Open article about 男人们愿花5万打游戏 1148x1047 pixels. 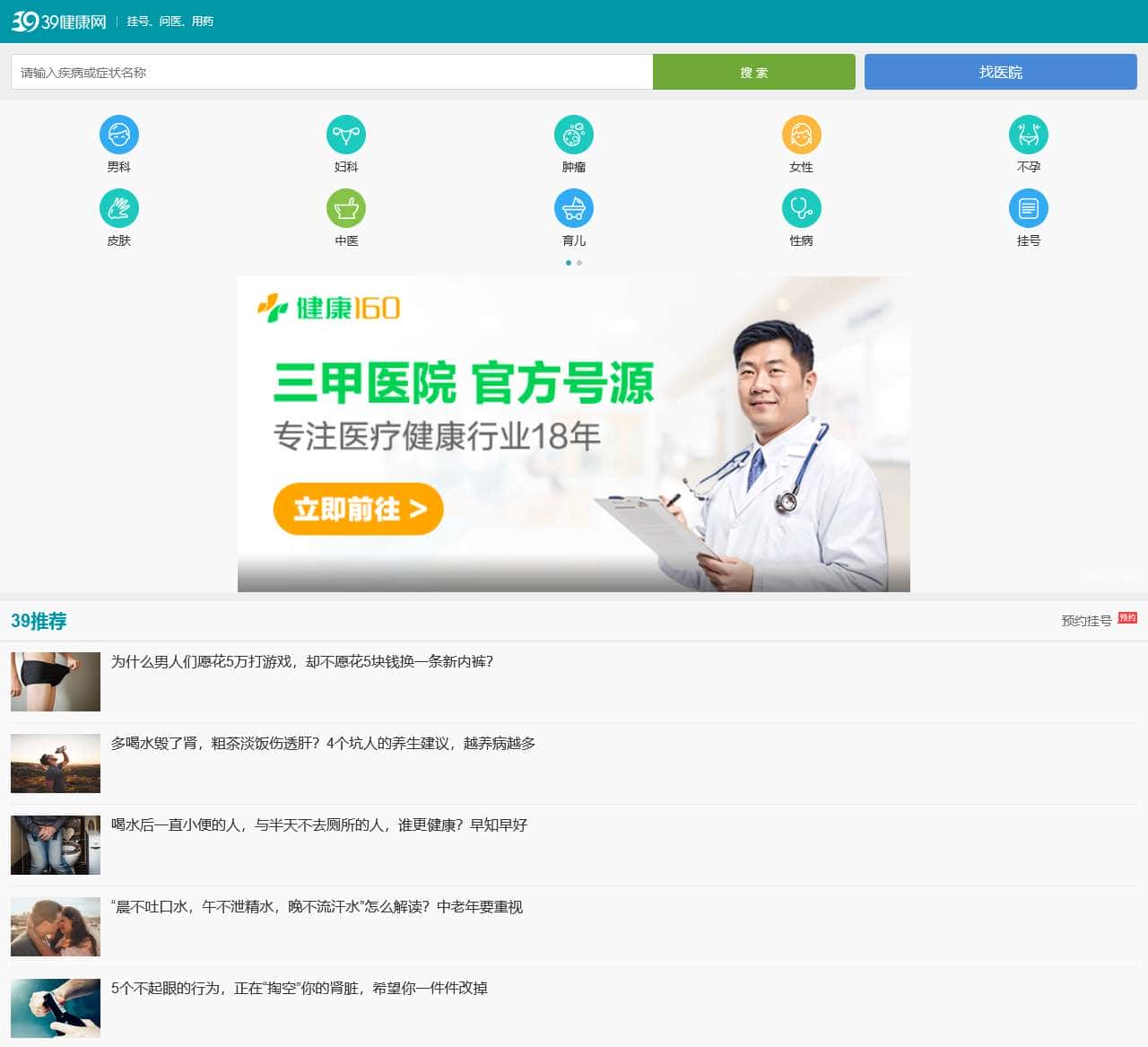tap(302, 661)
